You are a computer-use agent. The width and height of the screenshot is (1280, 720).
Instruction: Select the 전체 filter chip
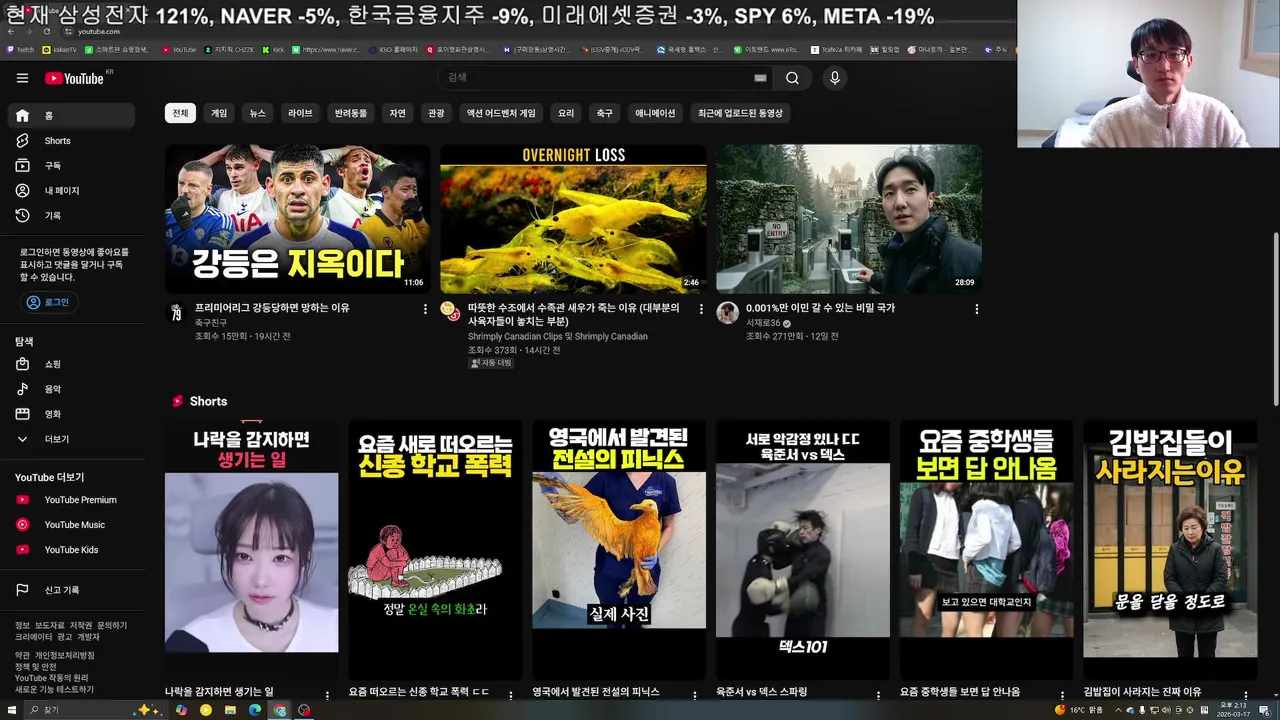(x=180, y=113)
